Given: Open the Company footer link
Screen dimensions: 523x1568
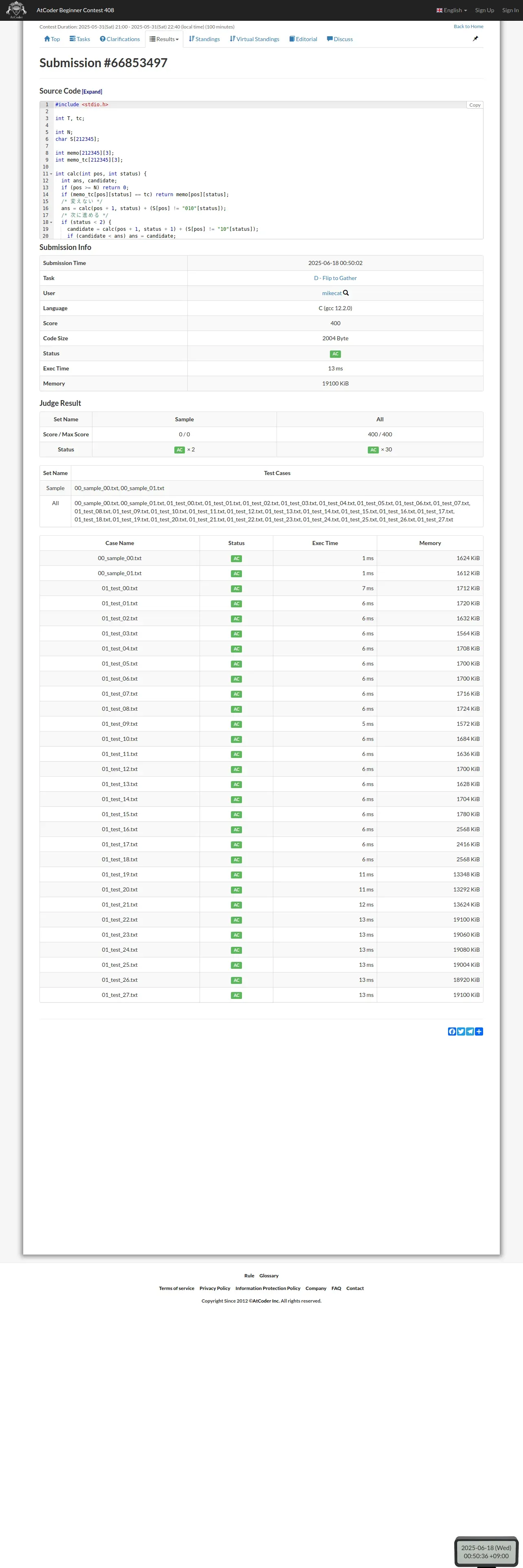Looking at the screenshot, I should pyautogui.click(x=316, y=1288).
